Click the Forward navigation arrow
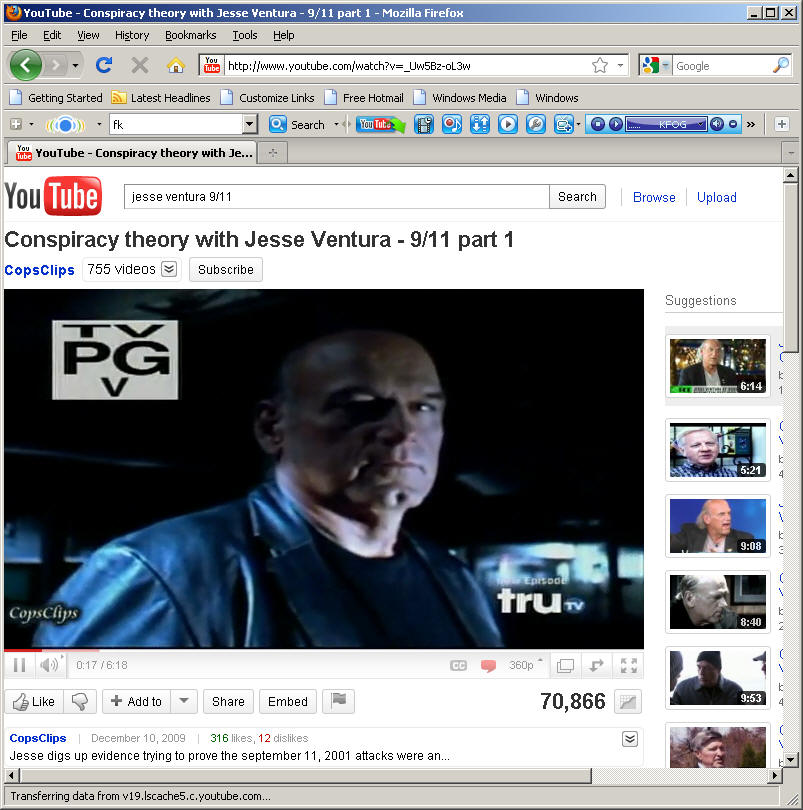The height and width of the screenshot is (810, 803). pyautogui.click(x=55, y=66)
